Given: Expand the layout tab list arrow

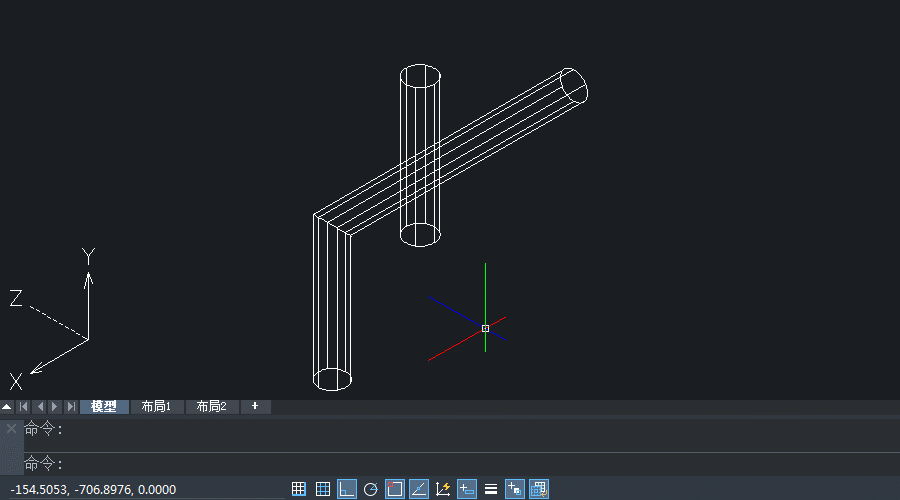Looking at the screenshot, I should (x=7, y=407).
